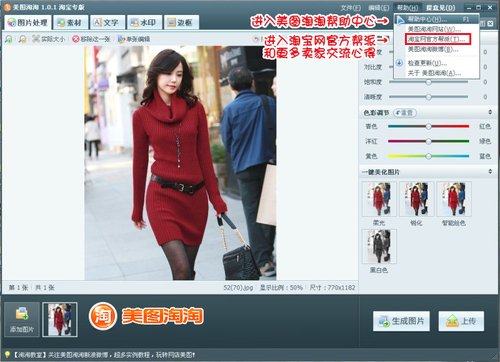Switch to the 素材 tab
This screenshot has width=500, height=362.
click(x=70, y=22)
